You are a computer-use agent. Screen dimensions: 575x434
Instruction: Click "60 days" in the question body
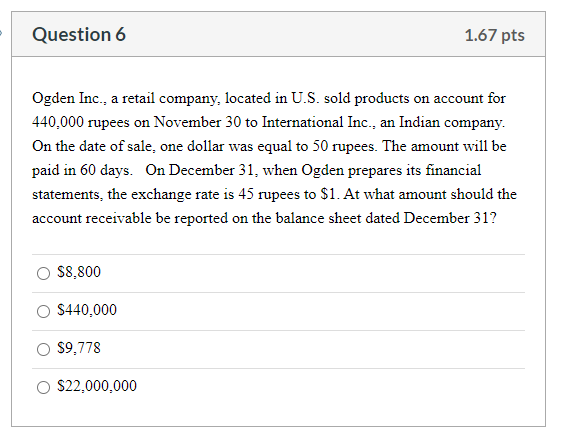click(x=106, y=170)
